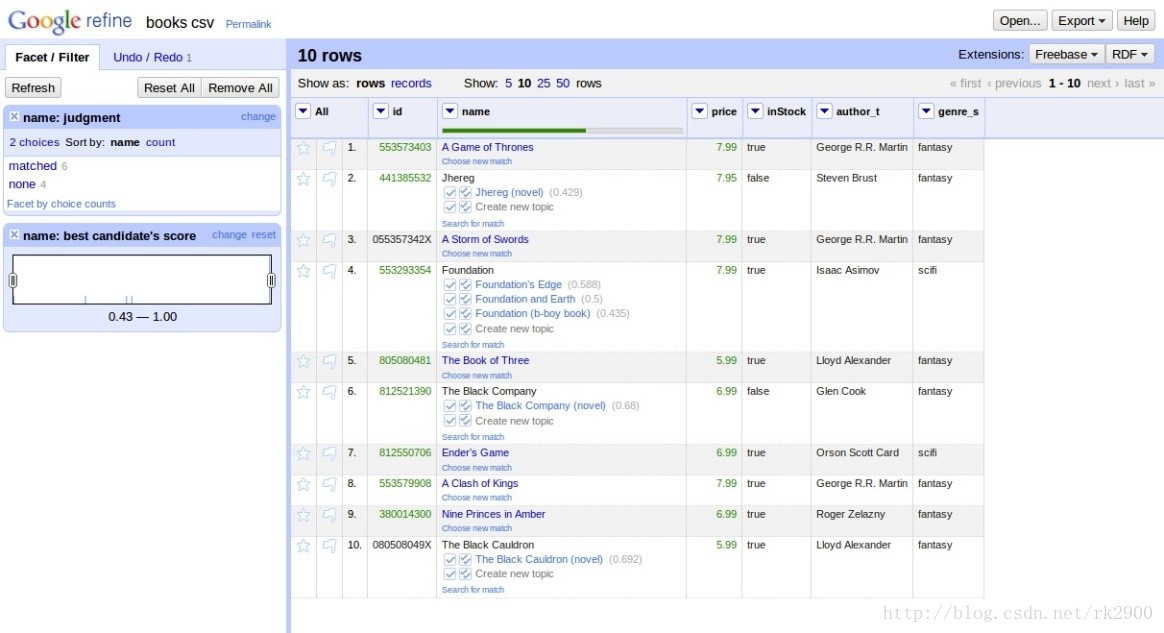Star the A Clash of Kings row
Screen dimensions: 1164x633
[304, 485]
